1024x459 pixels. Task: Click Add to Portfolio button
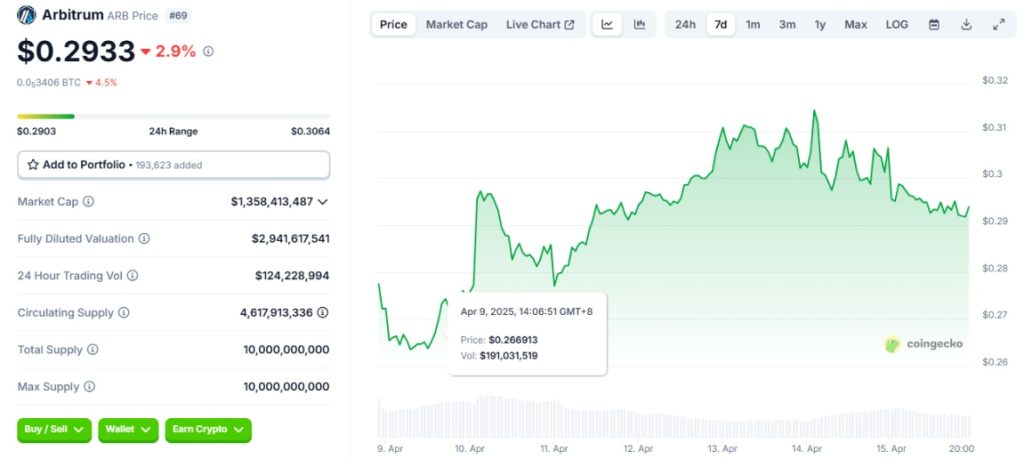point(174,165)
